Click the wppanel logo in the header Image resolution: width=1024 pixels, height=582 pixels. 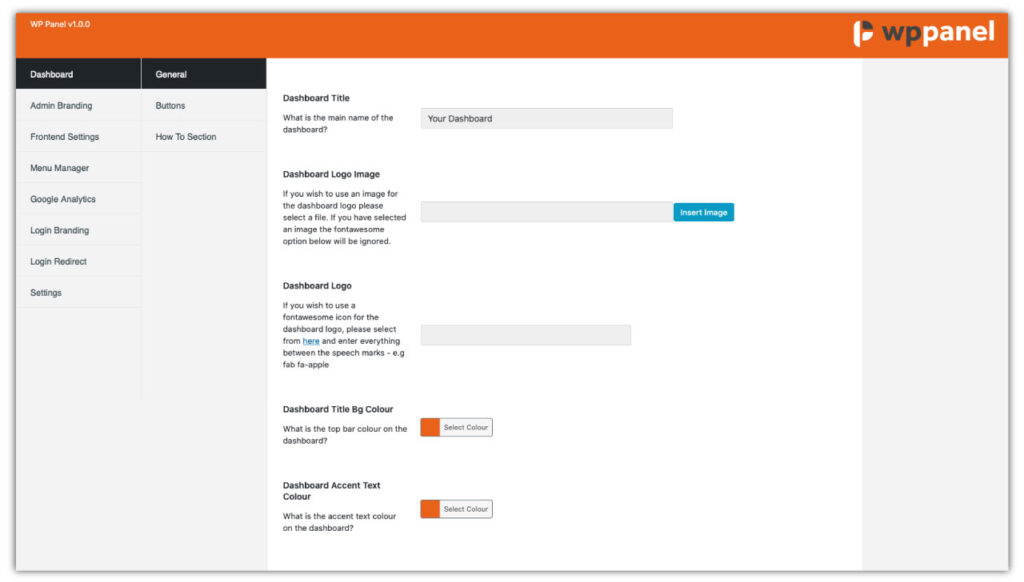point(923,33)
